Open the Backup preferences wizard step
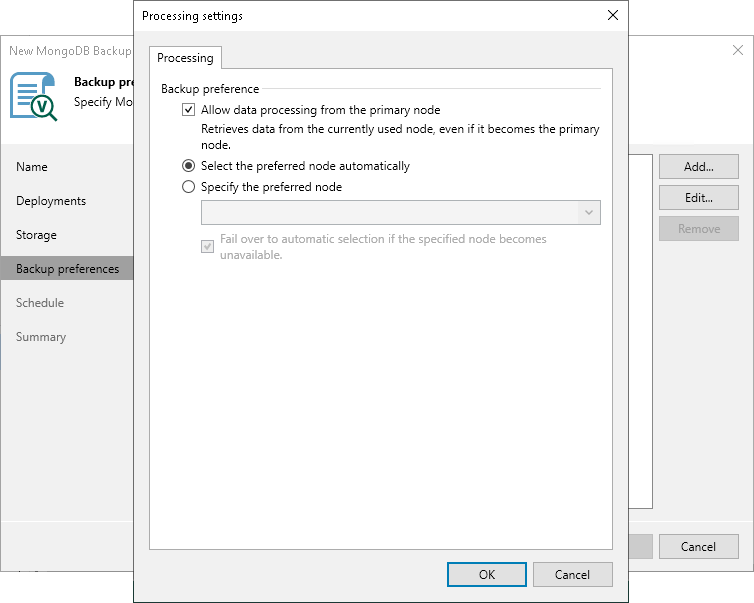 tap(67, 269)
